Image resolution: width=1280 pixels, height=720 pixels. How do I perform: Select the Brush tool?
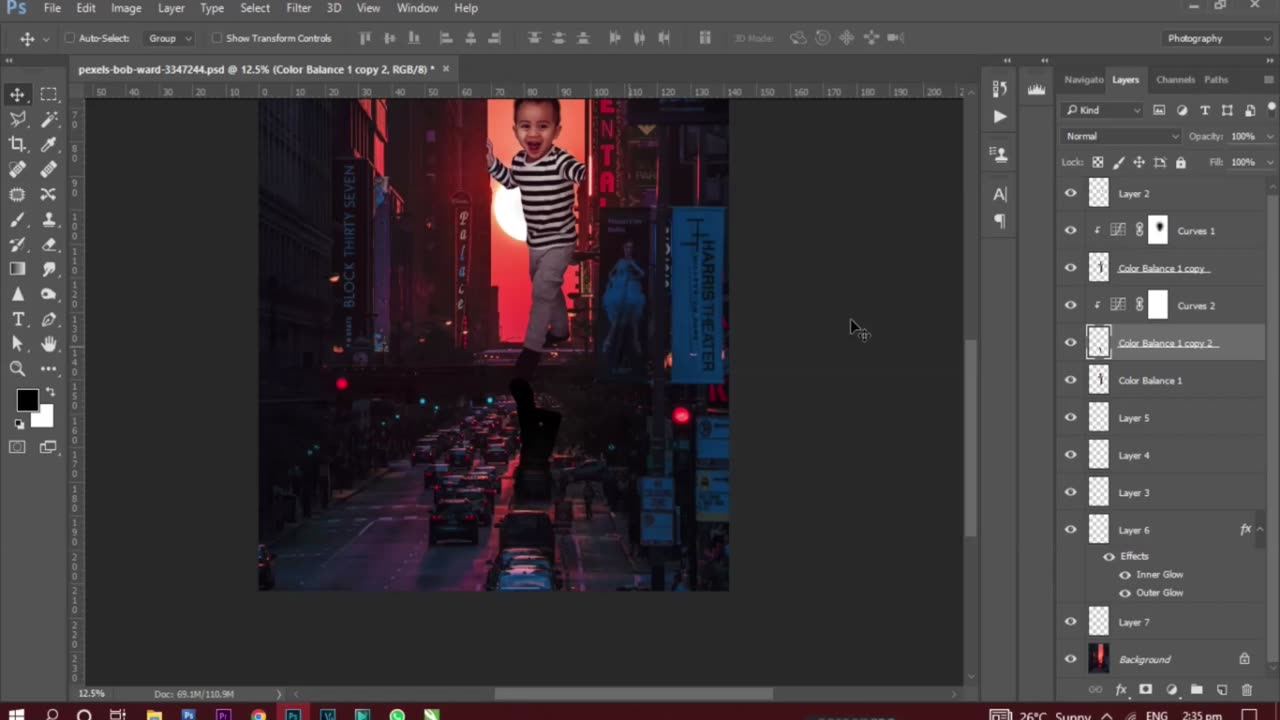[18, 219]
